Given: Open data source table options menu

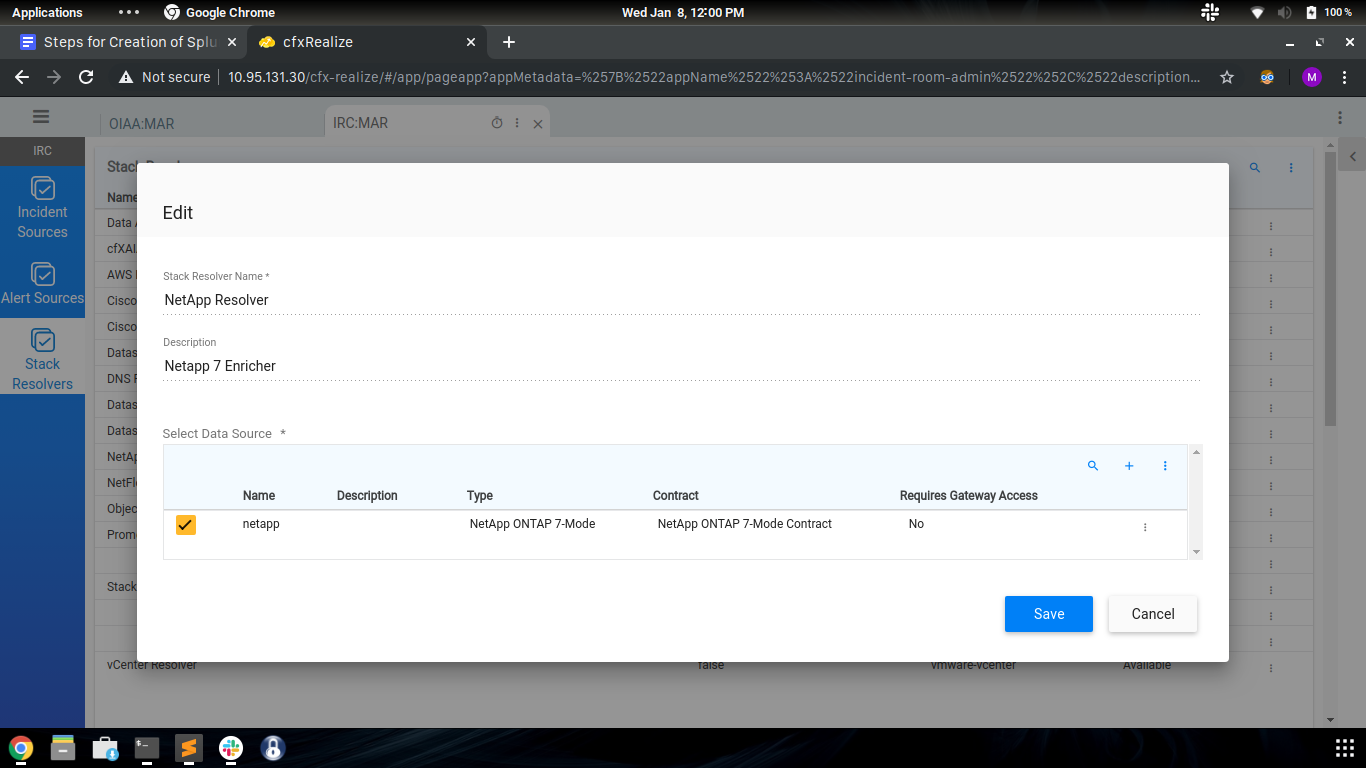Looking at the screenshot, I should click(x=1165, y=466).
